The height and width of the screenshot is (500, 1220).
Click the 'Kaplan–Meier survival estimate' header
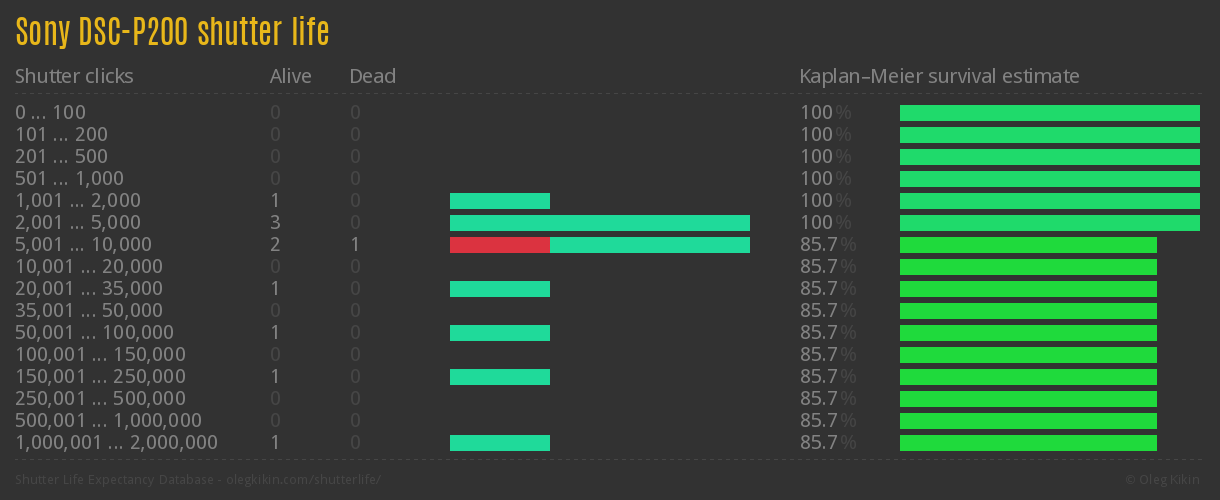(939, 76)
